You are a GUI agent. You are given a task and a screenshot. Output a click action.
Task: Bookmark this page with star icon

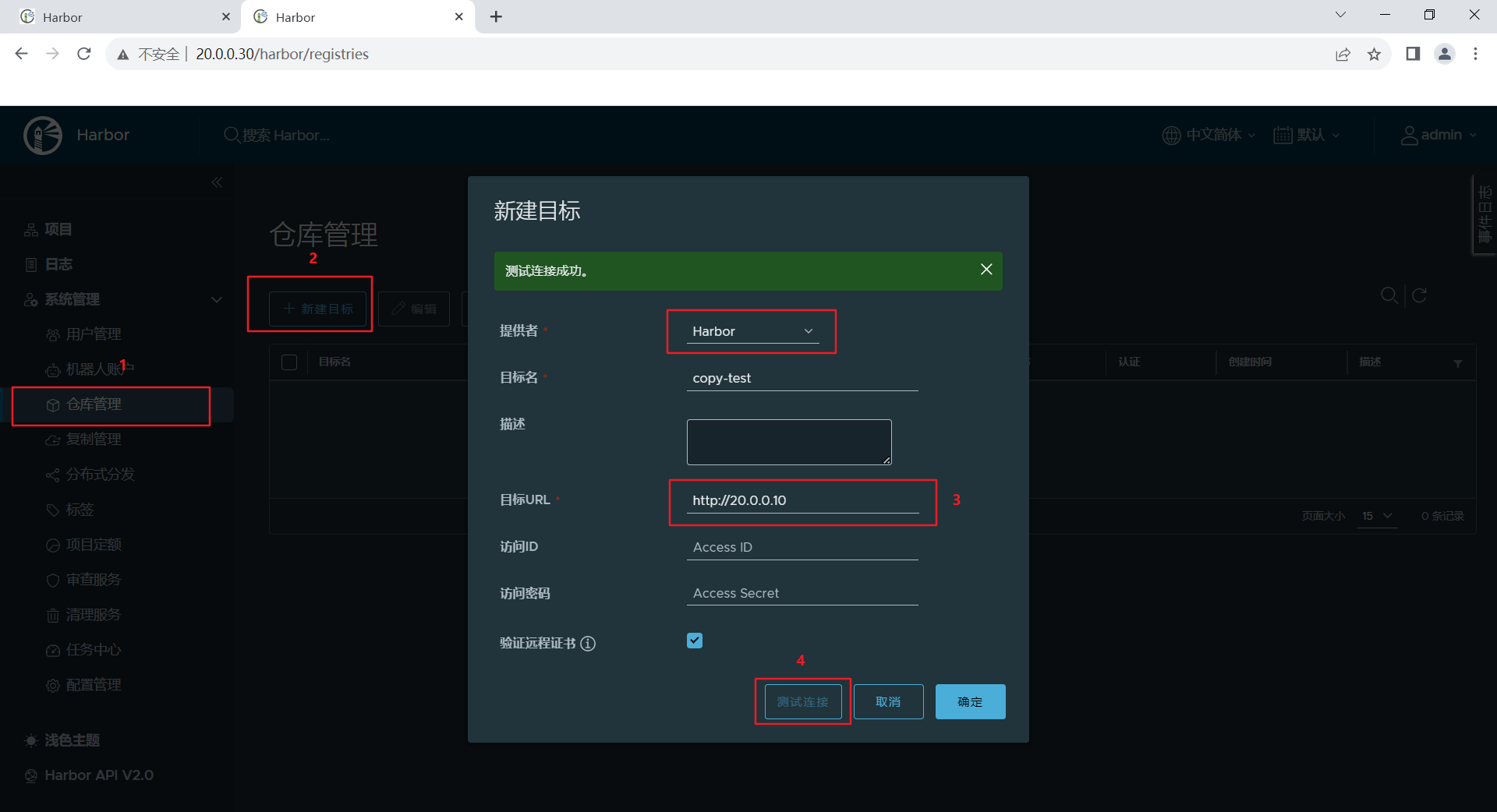point(1374,54)
